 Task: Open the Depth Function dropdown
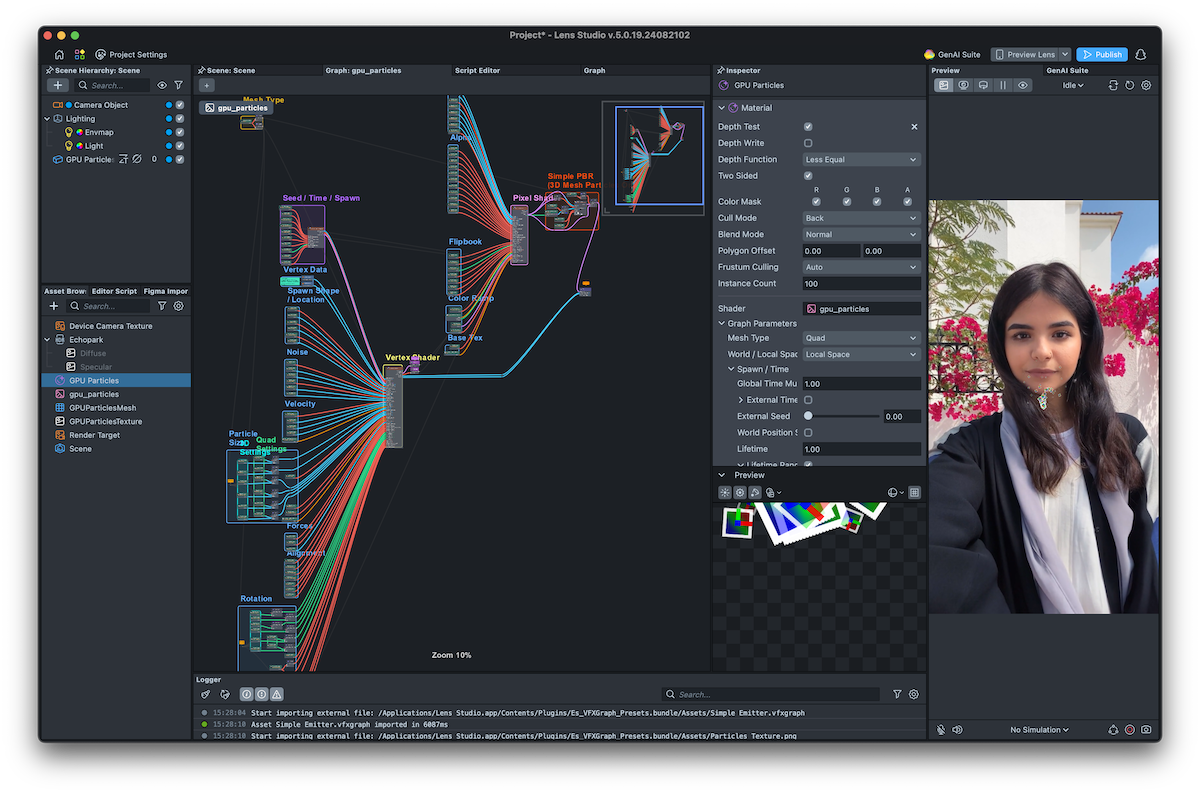coord(860,158)
